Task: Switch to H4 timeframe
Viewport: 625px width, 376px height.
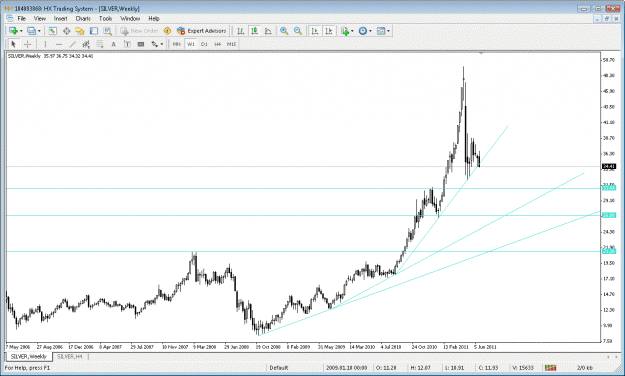Action: [218, 44]
